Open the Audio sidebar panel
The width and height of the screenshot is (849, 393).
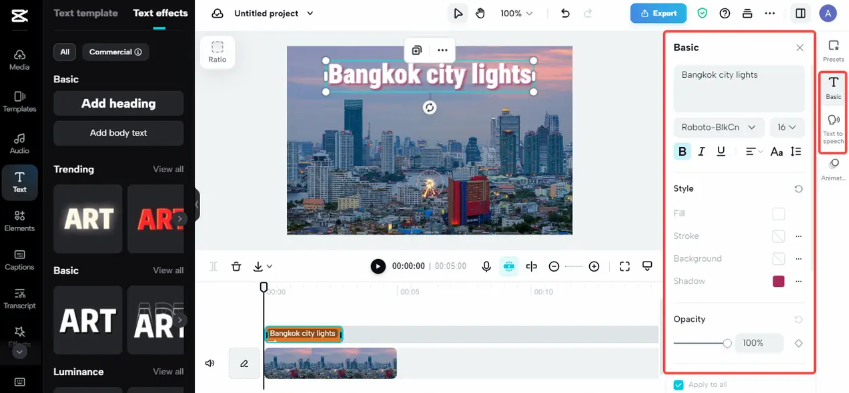[19, 143]
